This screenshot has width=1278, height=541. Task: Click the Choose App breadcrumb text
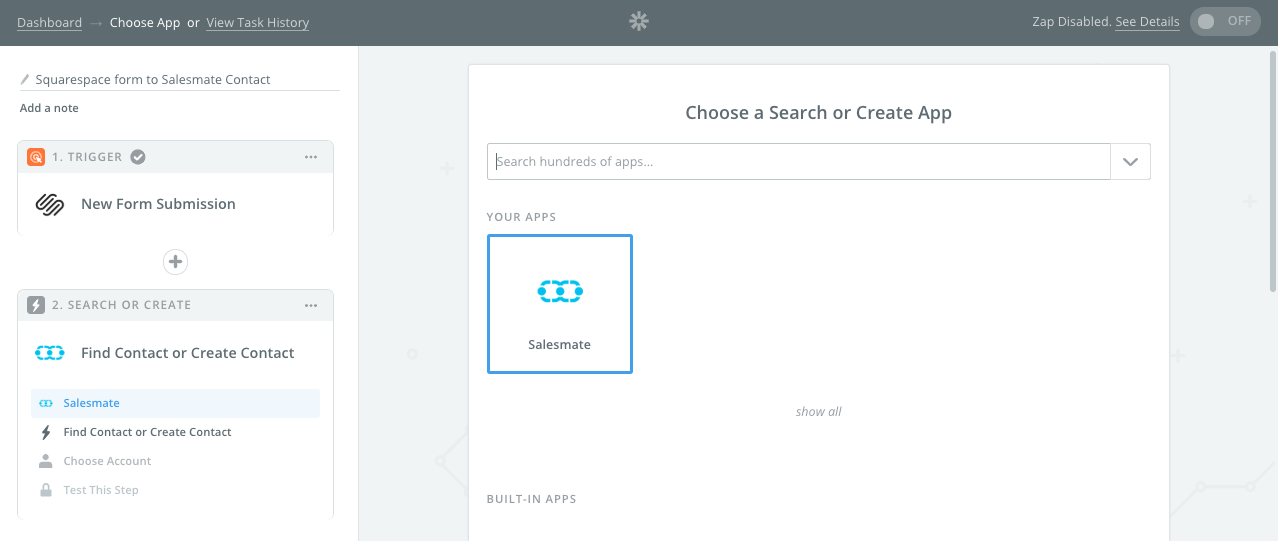[x=145, y=22]
